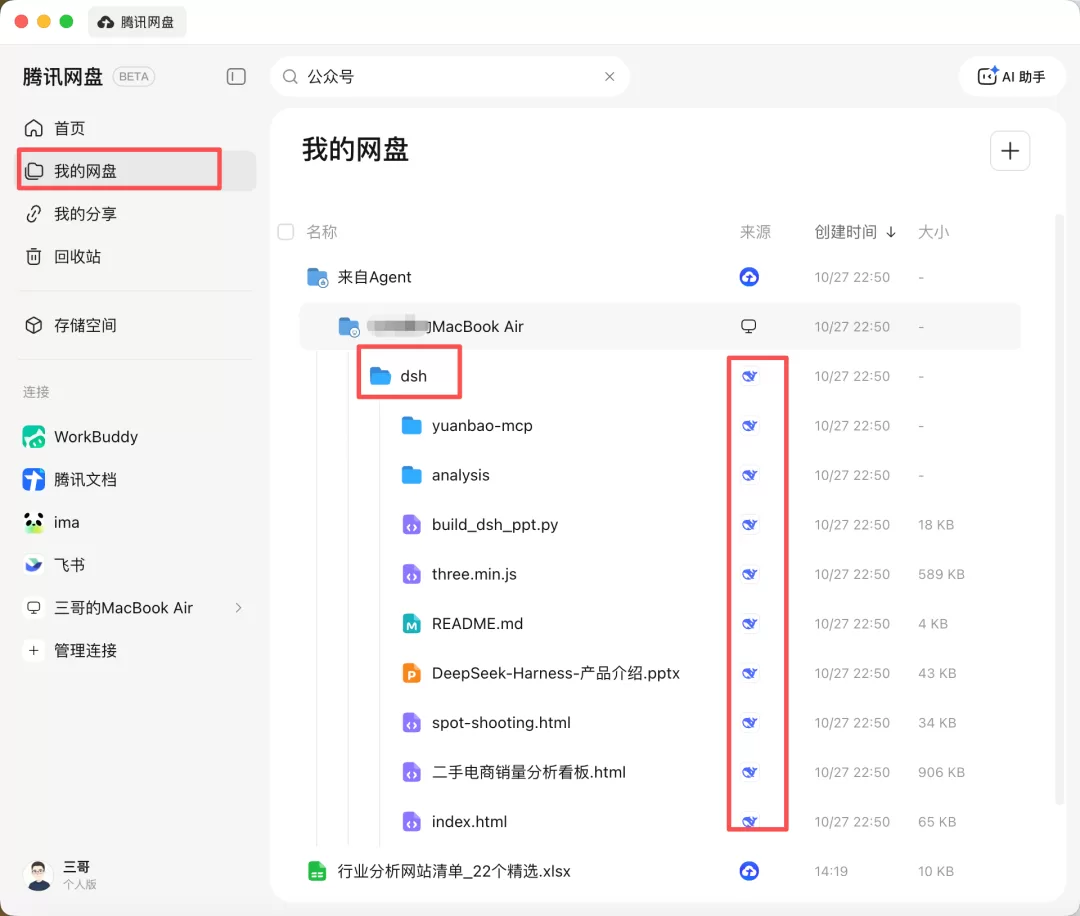This screenshot has width=1080, height=916.
Task: Open the MacBook Air folder row
Action: tap(660, 326)
